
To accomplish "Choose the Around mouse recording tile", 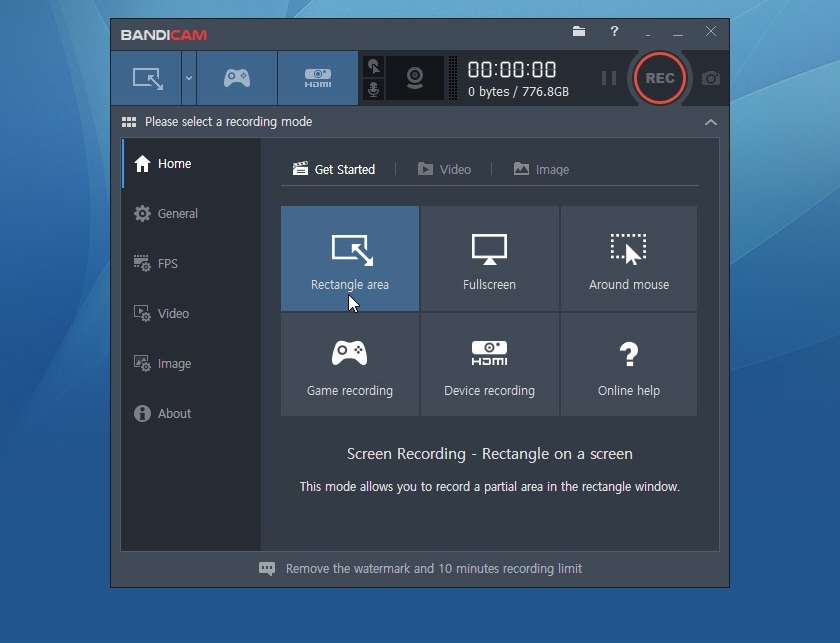I will (x=628, y=258).
